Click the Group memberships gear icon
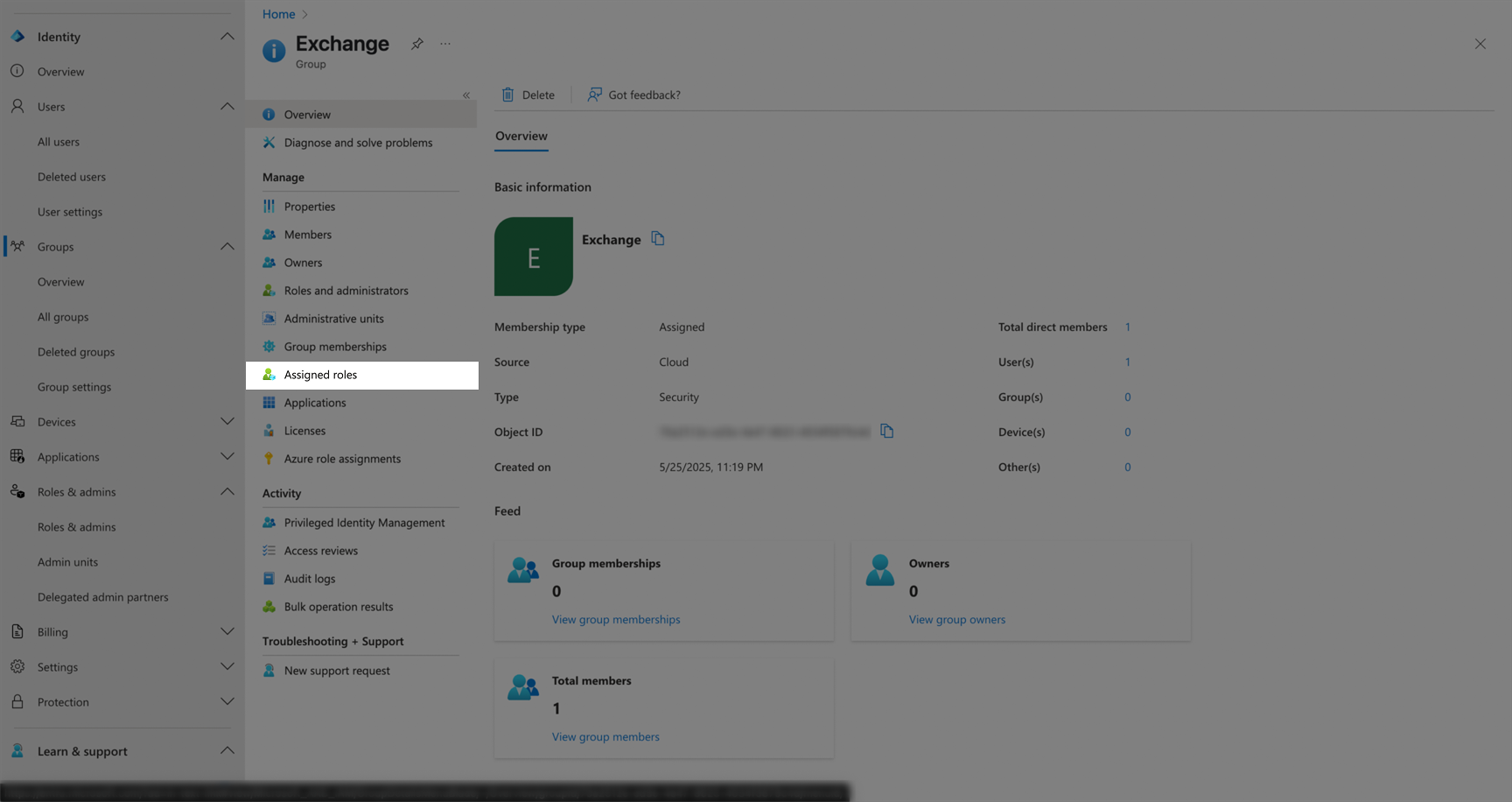1512x802 pixels. pos(269,347)
